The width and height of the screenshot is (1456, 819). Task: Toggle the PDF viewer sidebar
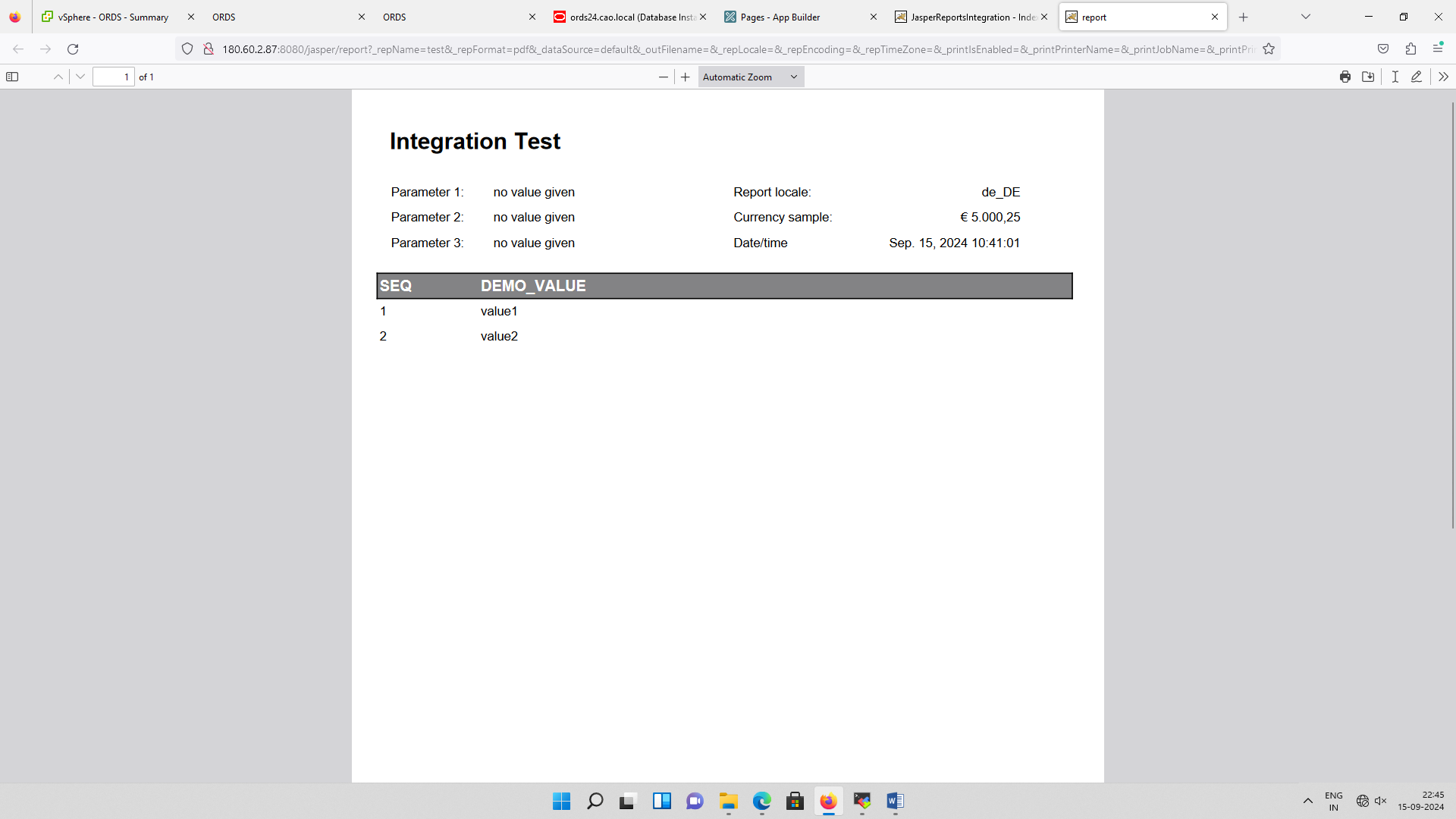(x=12, y=77)
